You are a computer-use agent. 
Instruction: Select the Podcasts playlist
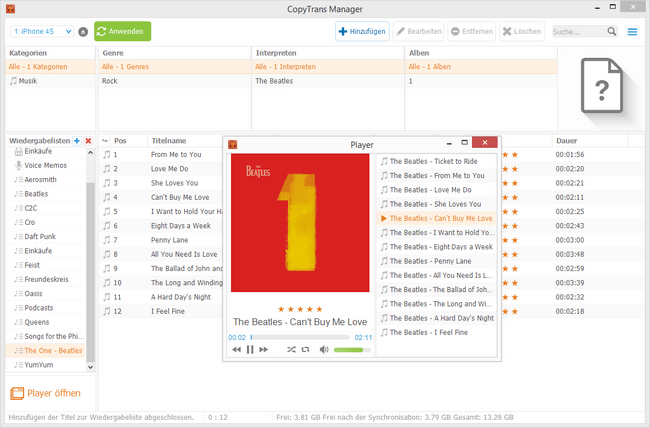tap(46, 308)
